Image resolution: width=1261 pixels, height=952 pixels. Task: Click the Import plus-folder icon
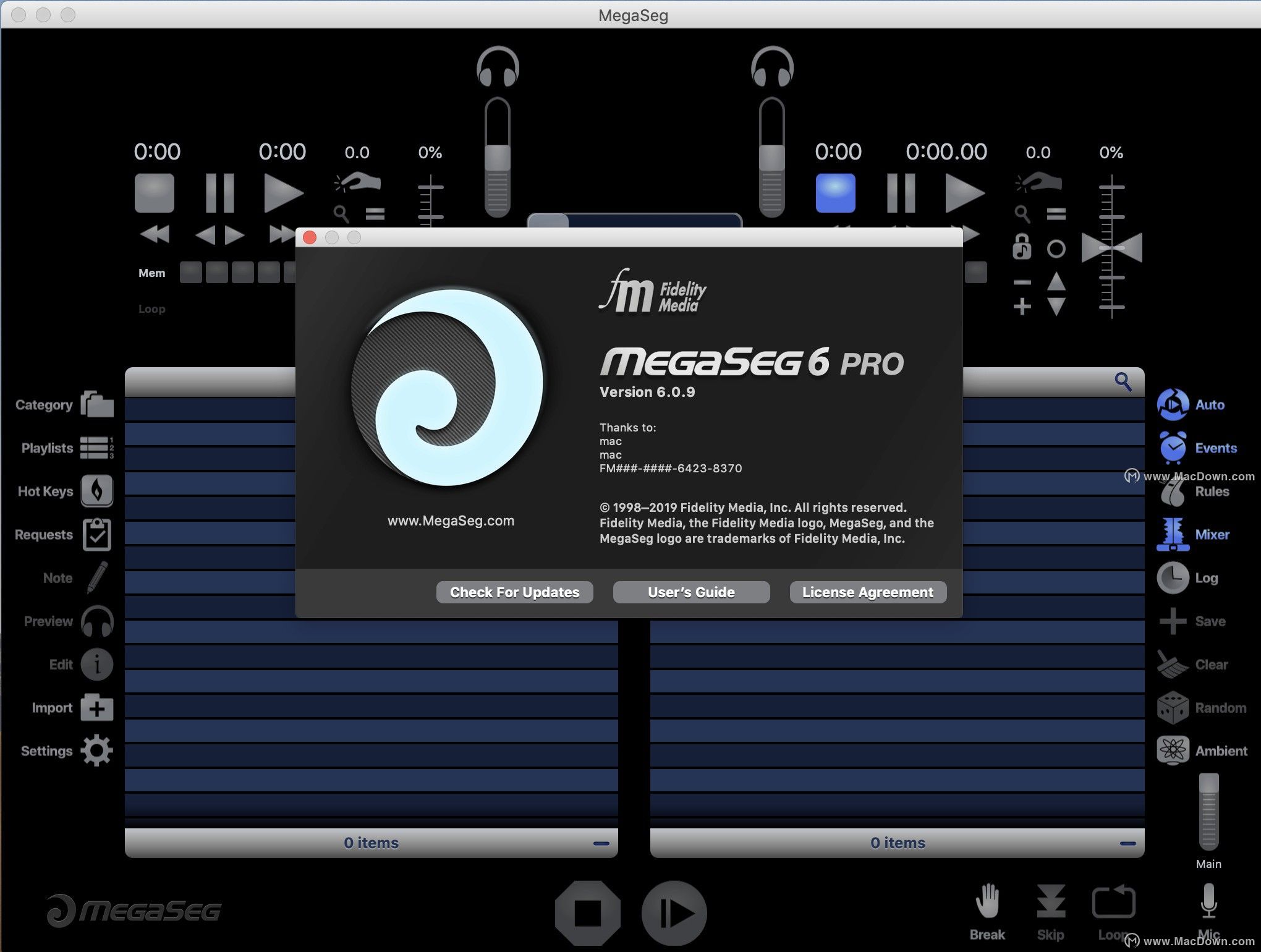tap(97, 707)
